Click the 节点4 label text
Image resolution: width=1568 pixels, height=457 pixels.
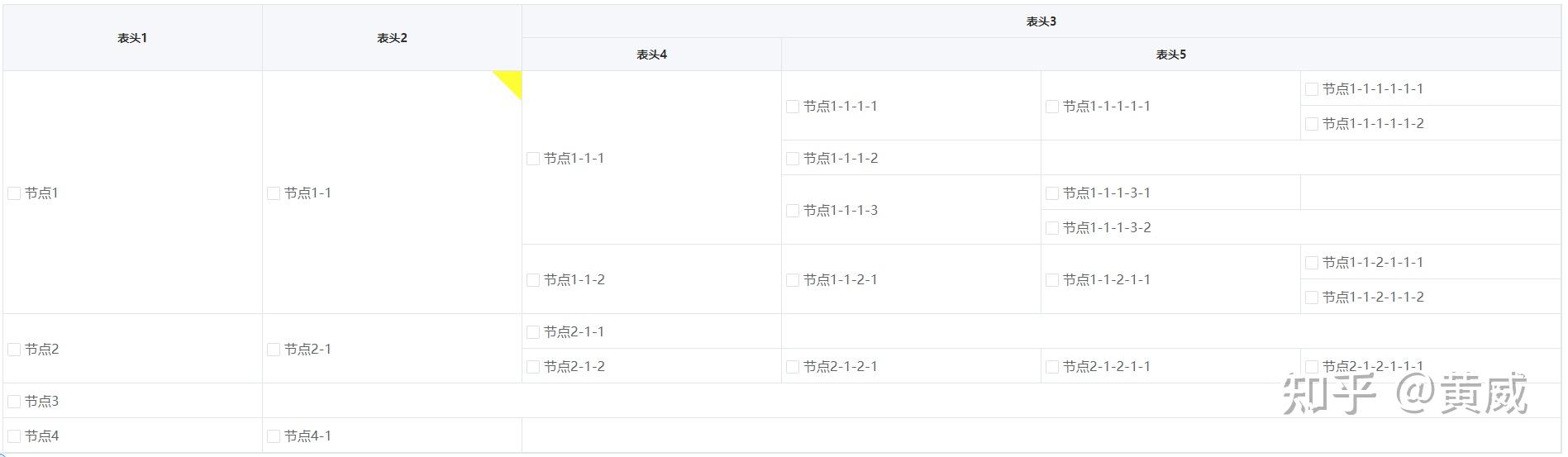41,436
